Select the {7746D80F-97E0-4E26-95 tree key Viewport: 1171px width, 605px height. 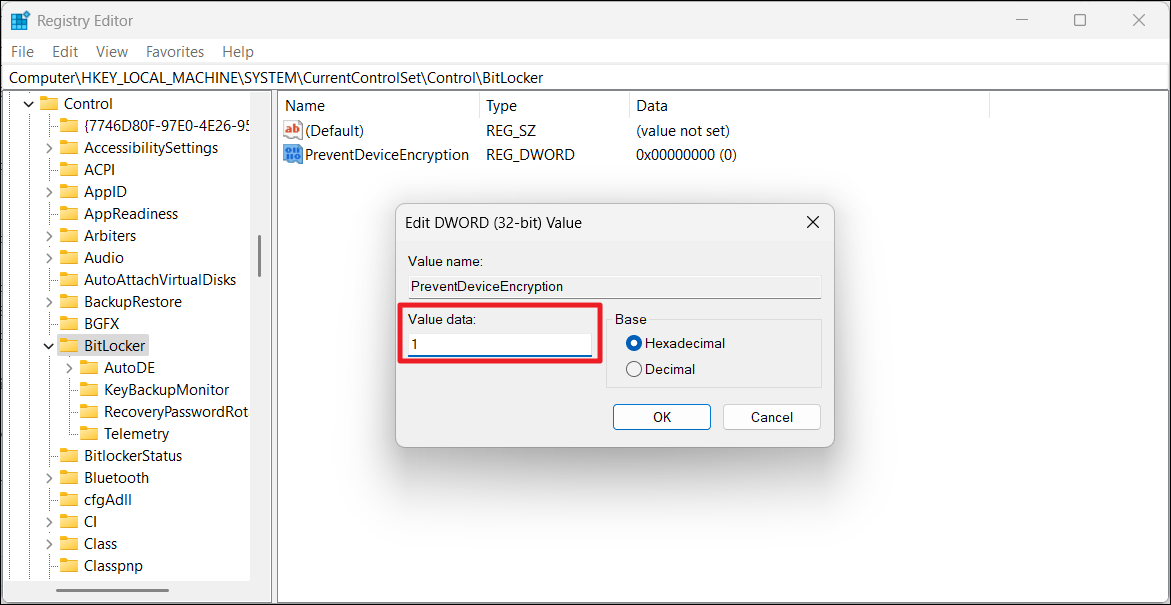(166, 125)
